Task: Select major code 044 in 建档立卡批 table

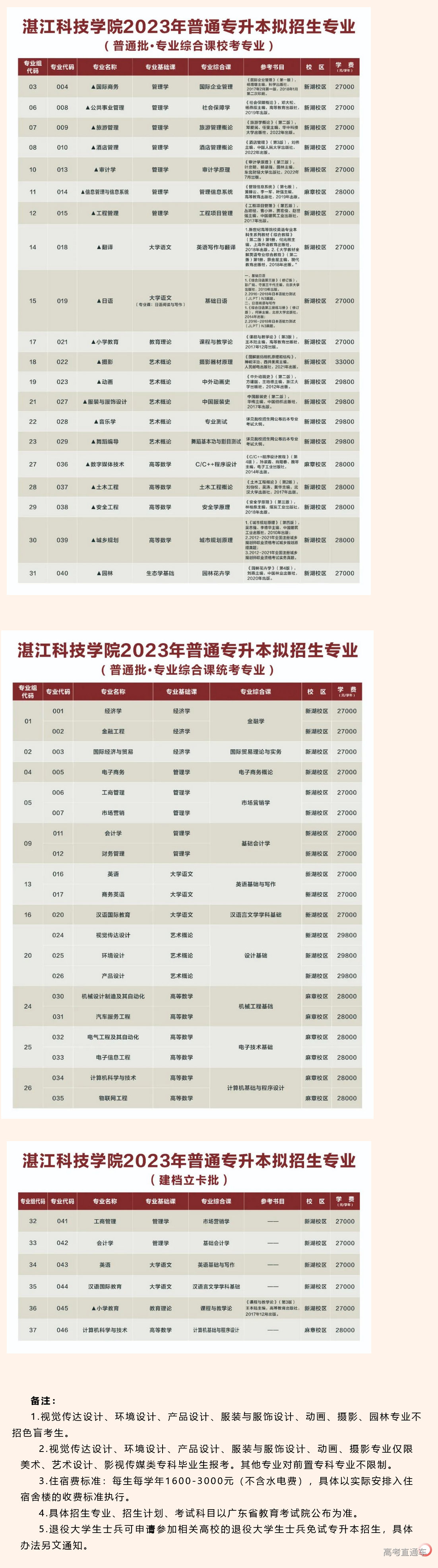Action: click(x=63, y=1286)
